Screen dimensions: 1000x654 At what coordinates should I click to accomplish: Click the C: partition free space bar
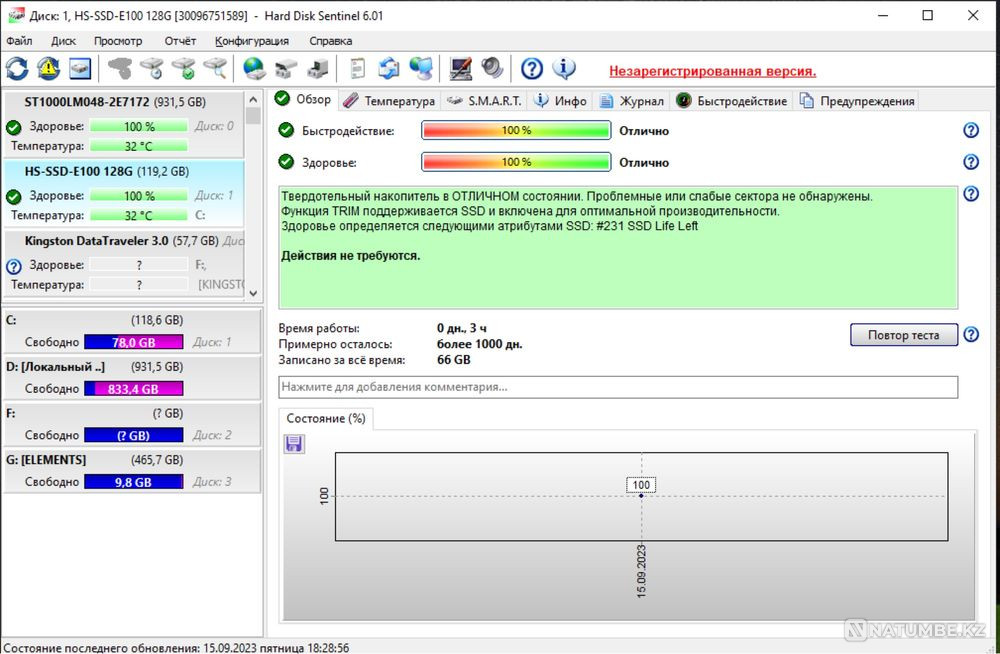click(133, 342)
